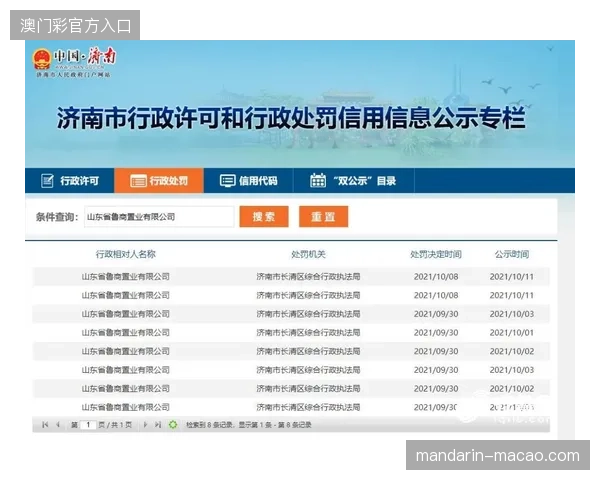Viewport: 600px width, 480px height.
Task: Click the 济南市行政许可和行政处罚信用信息公示专栏 banner title
Action: tap(291, 118)
